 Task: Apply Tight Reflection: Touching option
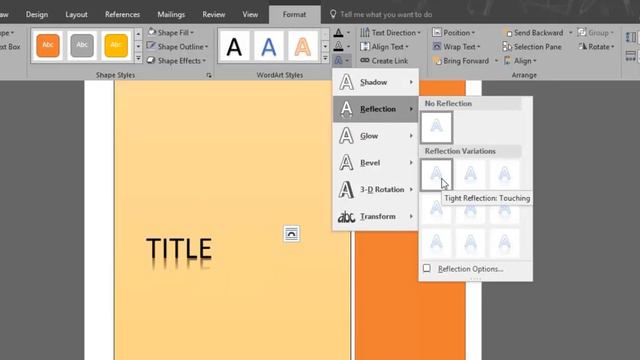(436, 175)
